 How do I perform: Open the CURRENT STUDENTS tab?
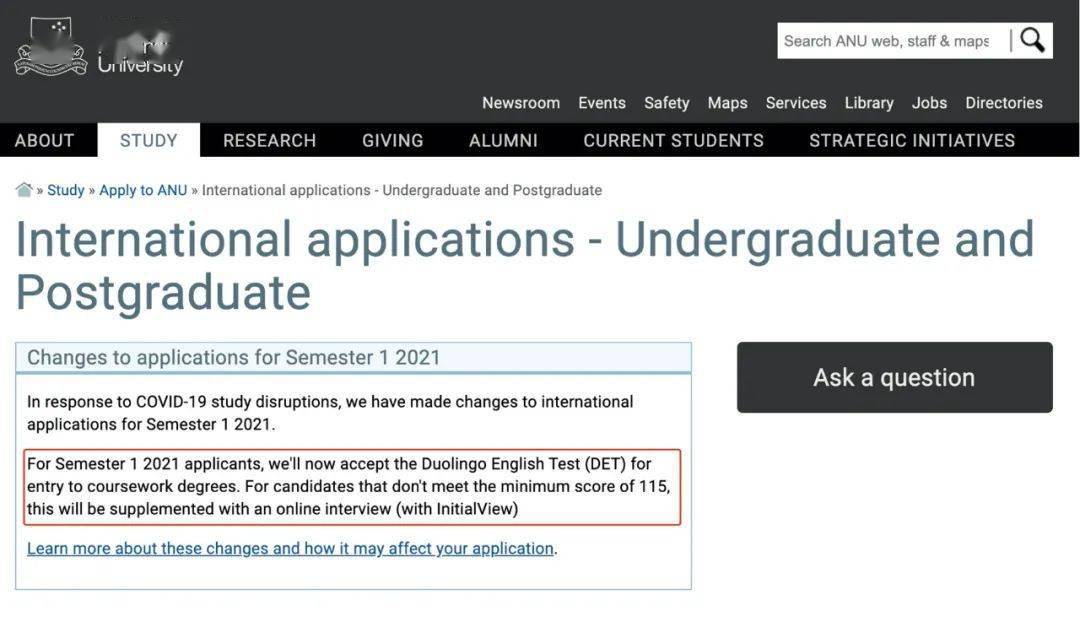click(674, 140)
